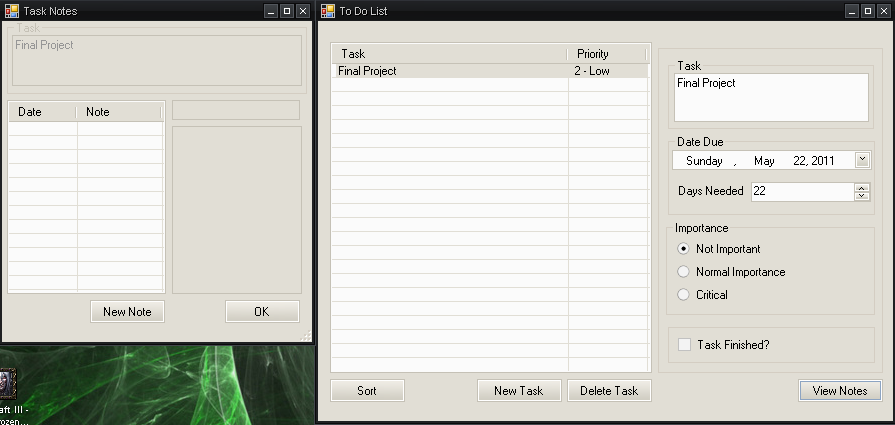Decrease Days Needed with the down arrow
This screenshot has width=895, height=425.
[x=862, y=196]
